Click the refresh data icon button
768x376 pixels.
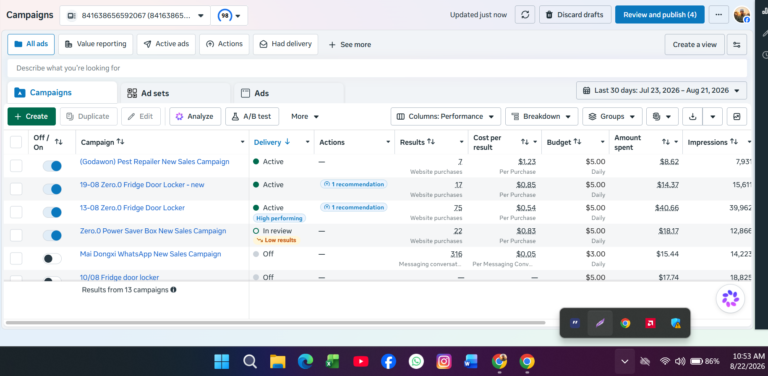click(x=525, y=15)
